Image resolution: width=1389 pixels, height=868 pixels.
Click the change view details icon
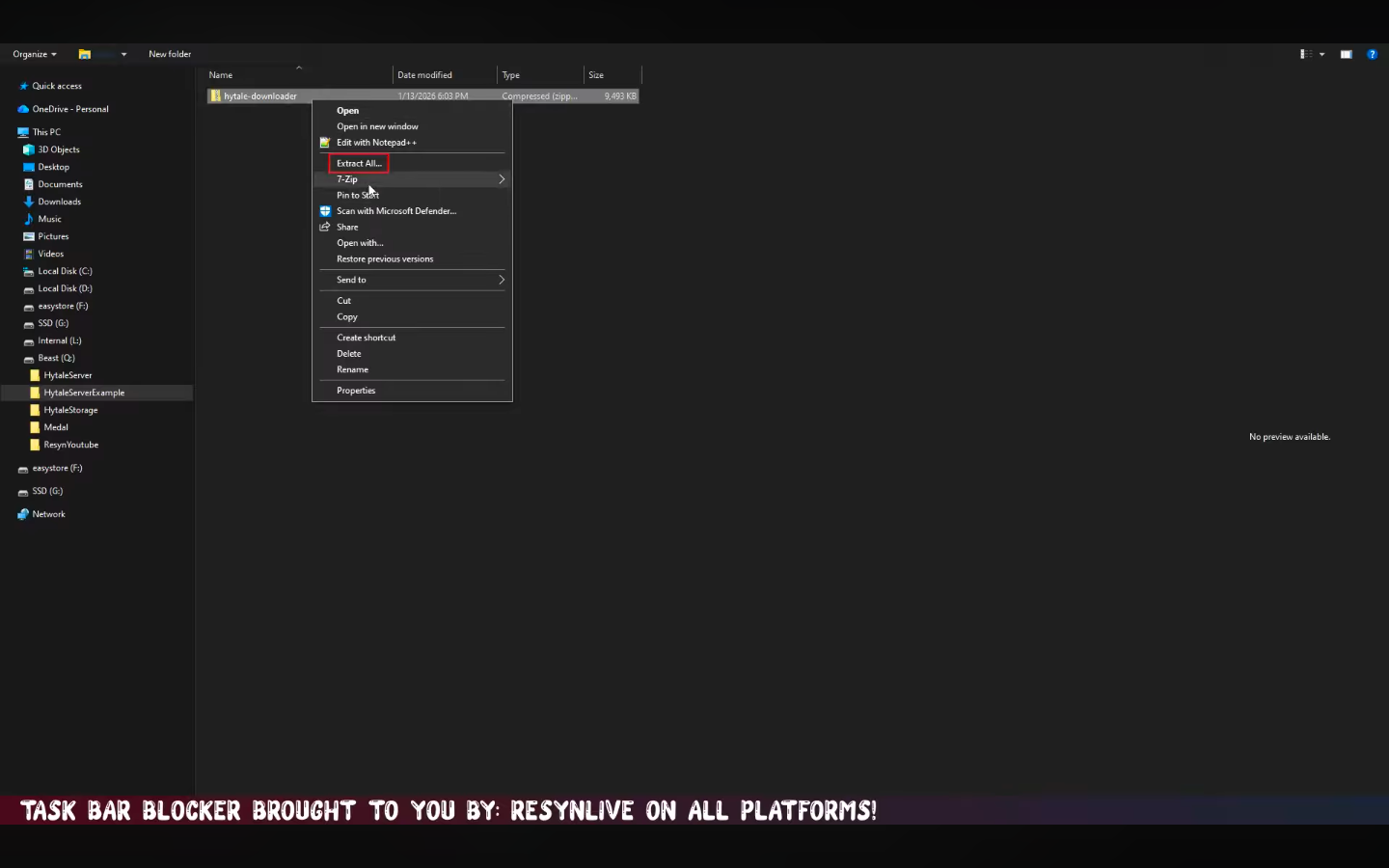tap(1305, 54)
